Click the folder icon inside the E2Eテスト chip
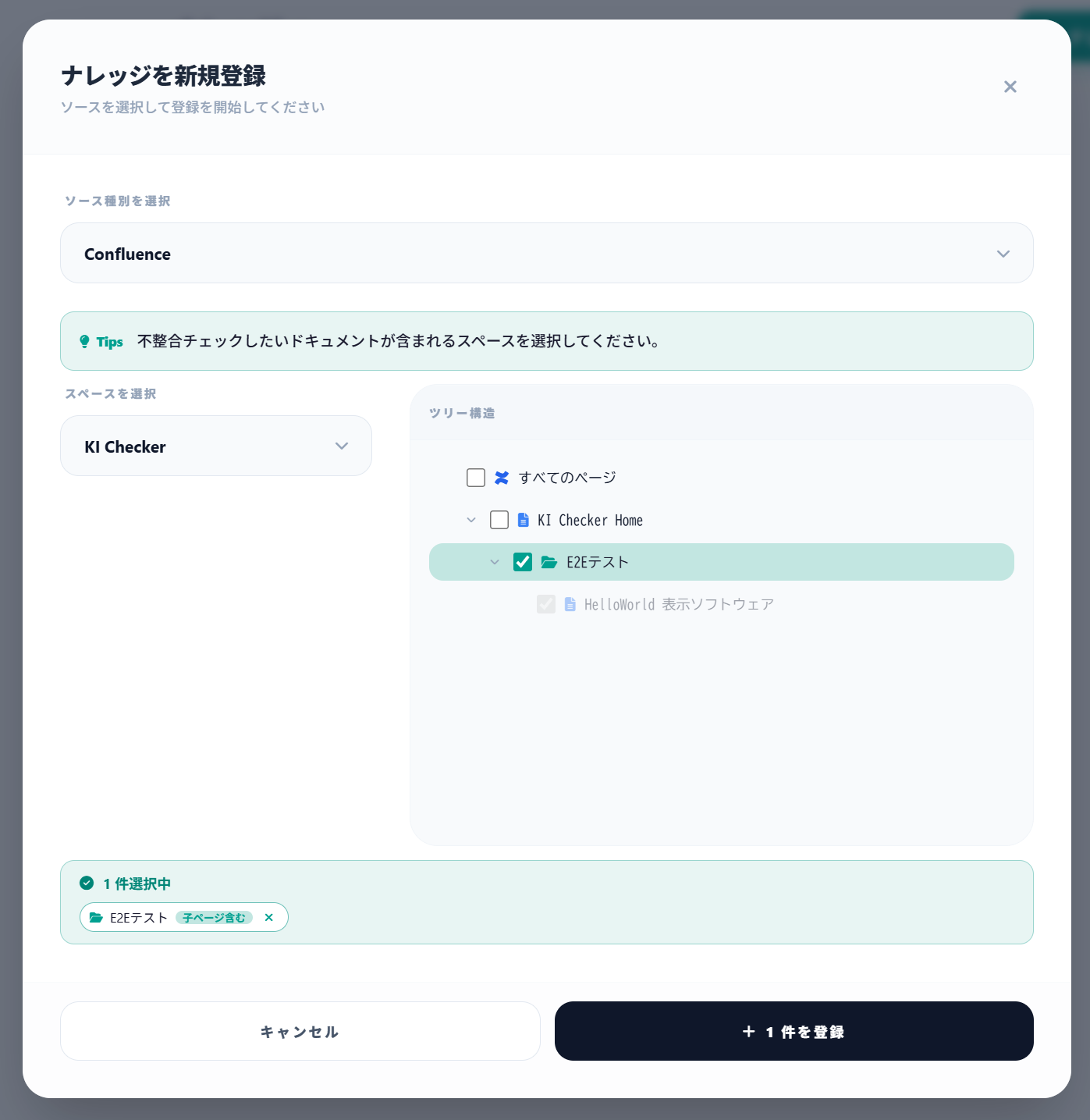 [96, 917]
